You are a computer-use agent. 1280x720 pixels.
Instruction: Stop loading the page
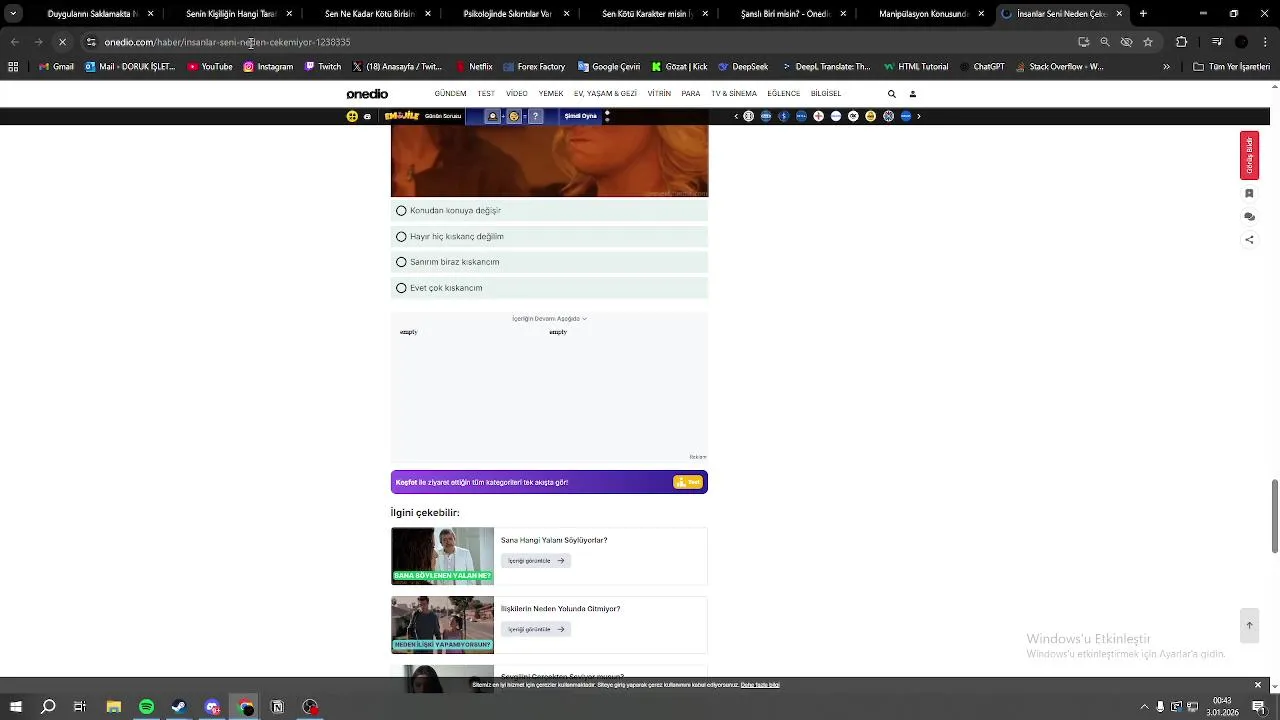coord(62,42)
